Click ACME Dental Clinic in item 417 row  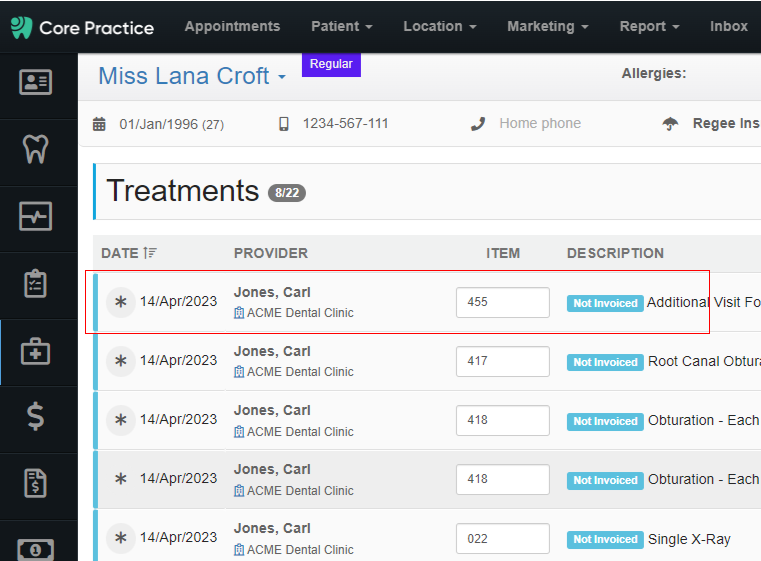pyautogui.click(x=300, y=372)
